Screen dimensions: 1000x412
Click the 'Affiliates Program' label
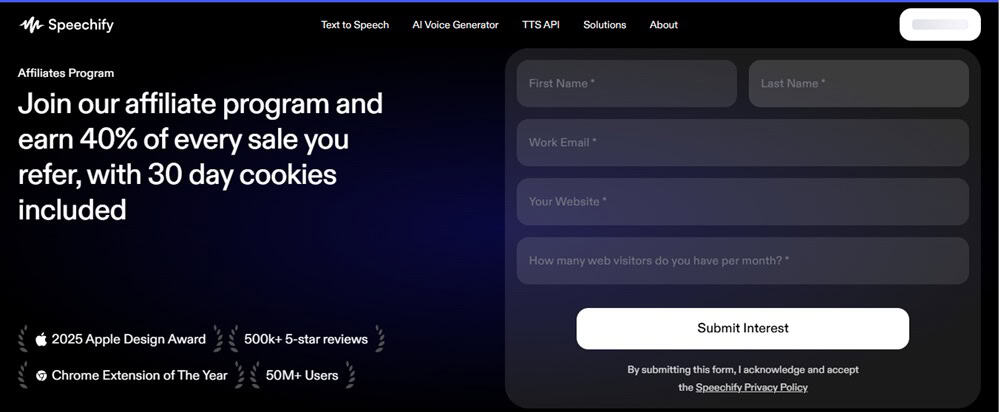[x=66, y=73]
